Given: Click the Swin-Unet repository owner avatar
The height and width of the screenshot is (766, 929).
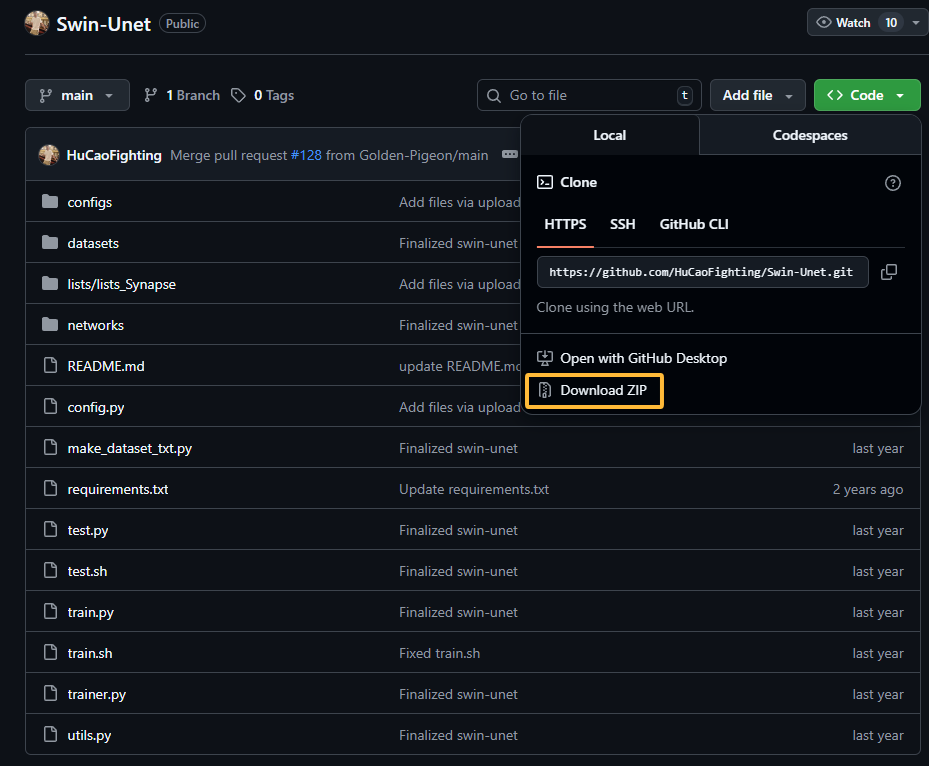Looking at the screenshot, I should coord(37,23).
